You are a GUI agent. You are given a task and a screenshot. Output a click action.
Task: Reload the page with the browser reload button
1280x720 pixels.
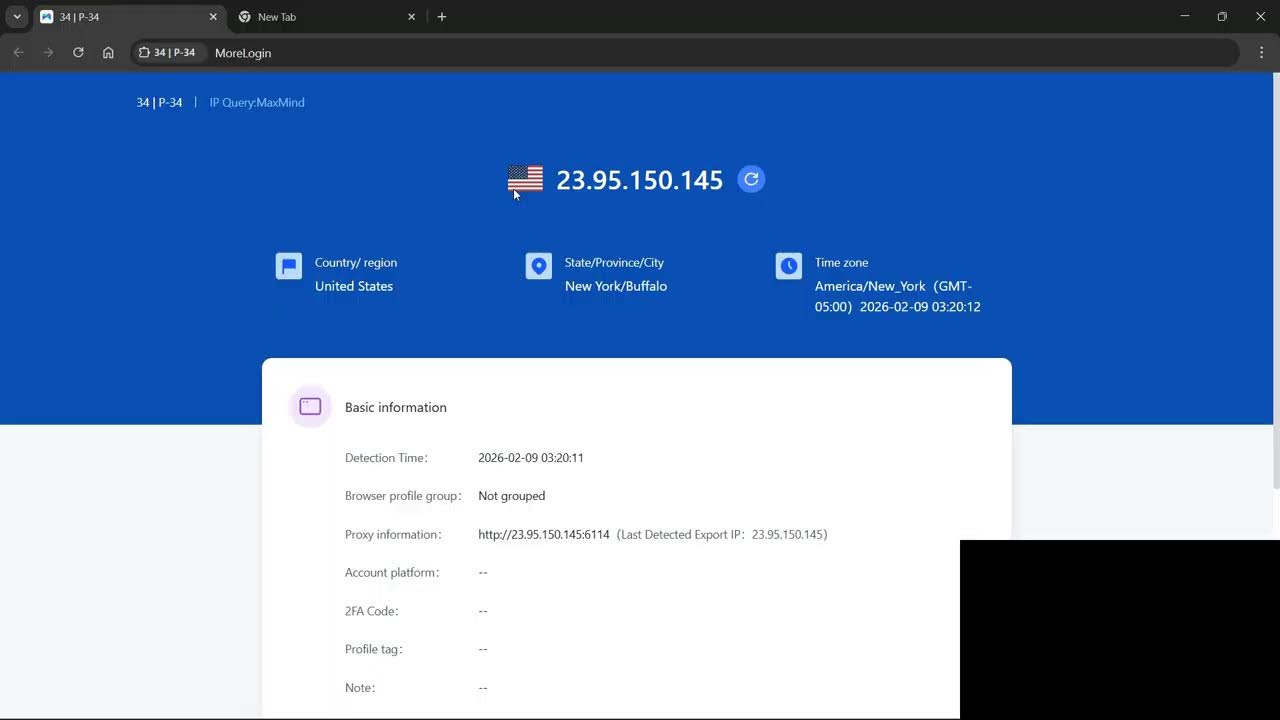(x=78, y=53)
